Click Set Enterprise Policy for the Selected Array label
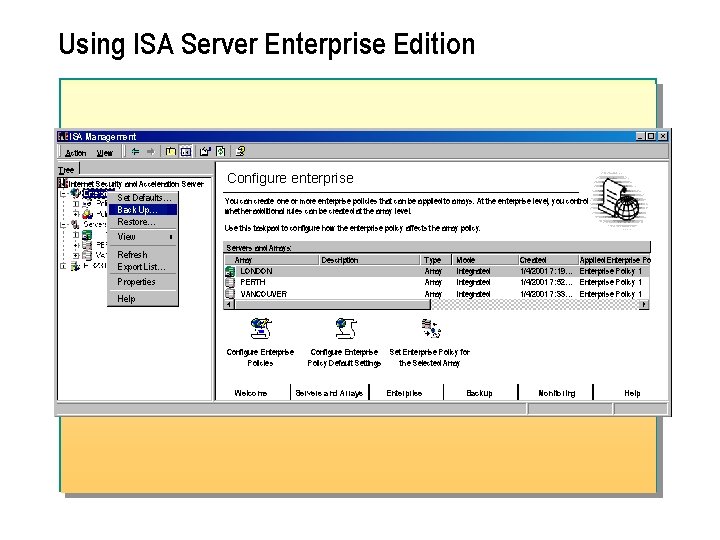 (429, 358)
